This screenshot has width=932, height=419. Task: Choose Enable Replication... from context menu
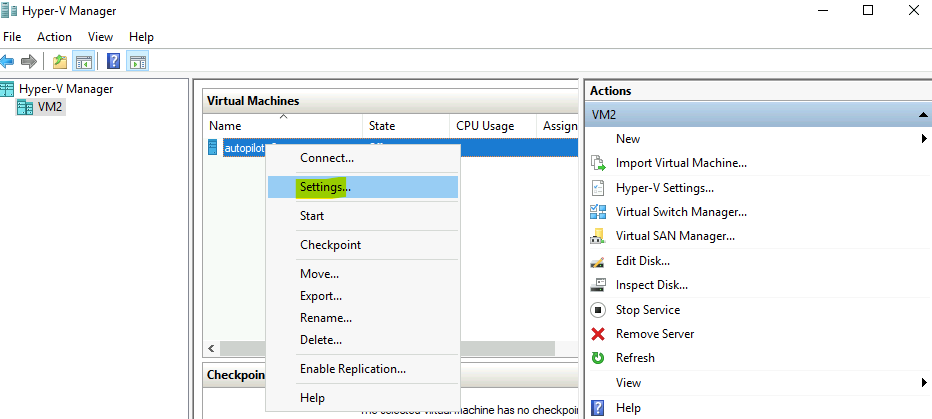363,369
